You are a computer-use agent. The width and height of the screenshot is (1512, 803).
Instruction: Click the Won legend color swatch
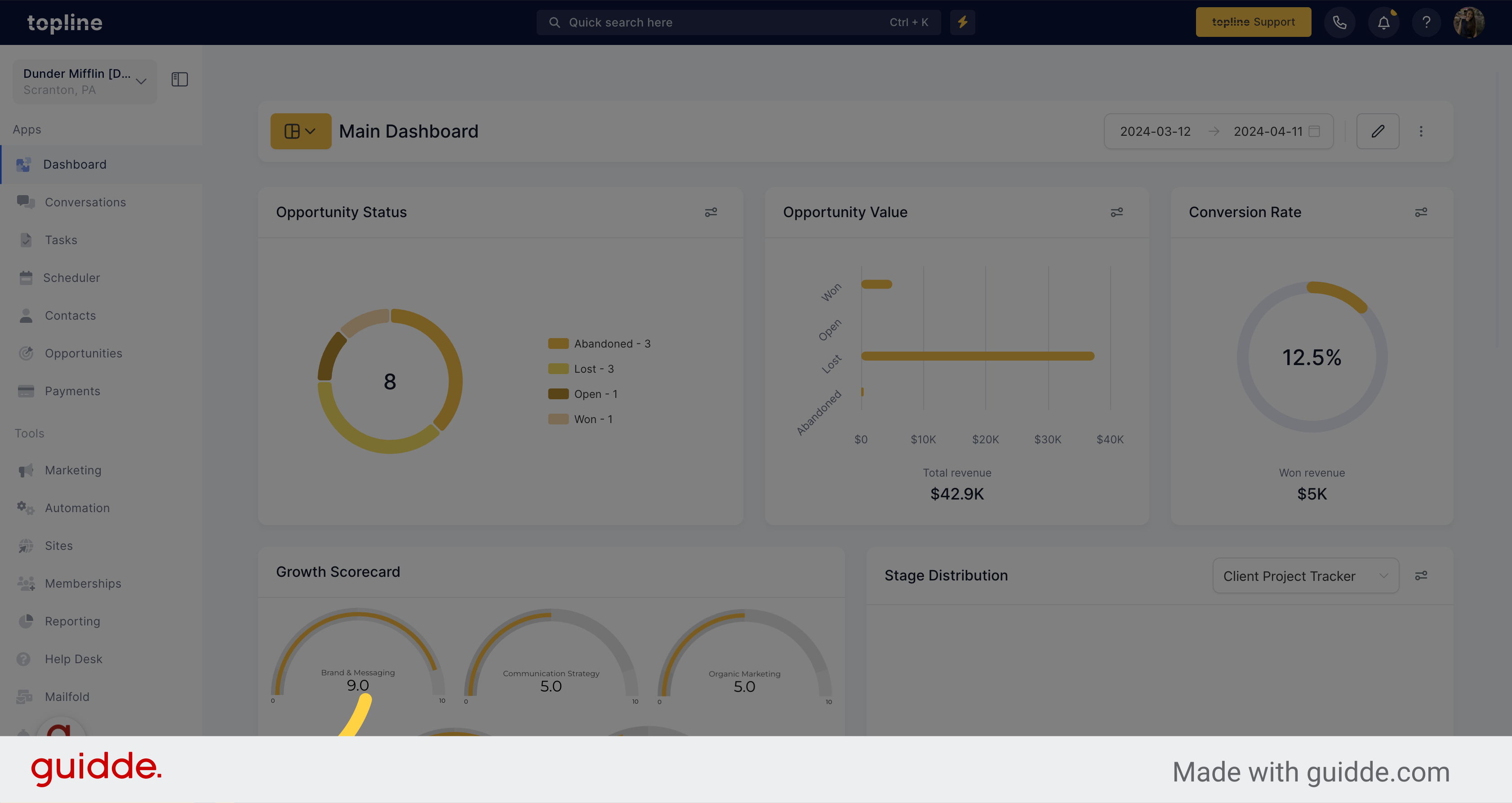click(x=558, y=419)
